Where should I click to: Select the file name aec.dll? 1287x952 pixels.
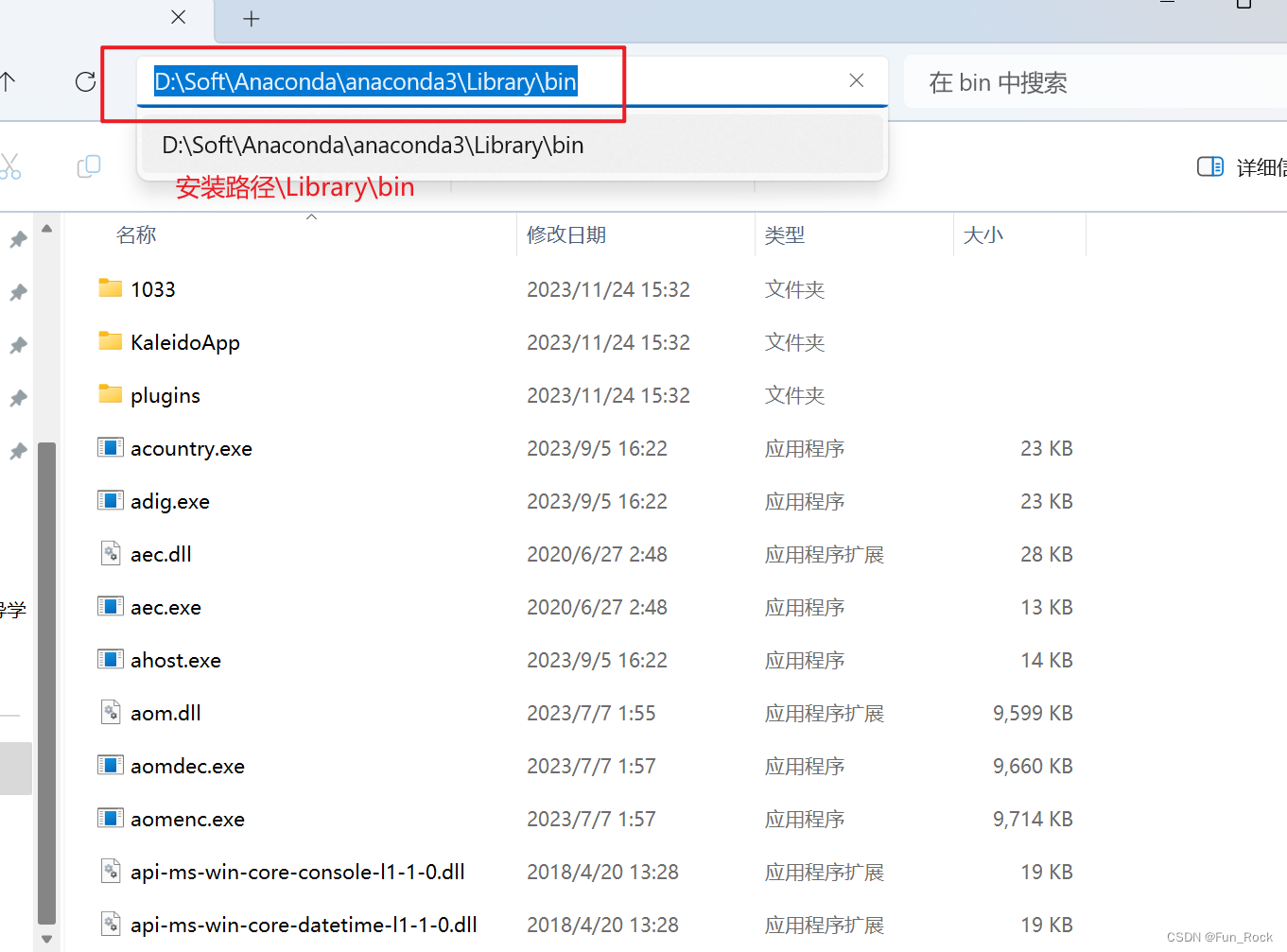pyautogui.click(x=161, y=554)
